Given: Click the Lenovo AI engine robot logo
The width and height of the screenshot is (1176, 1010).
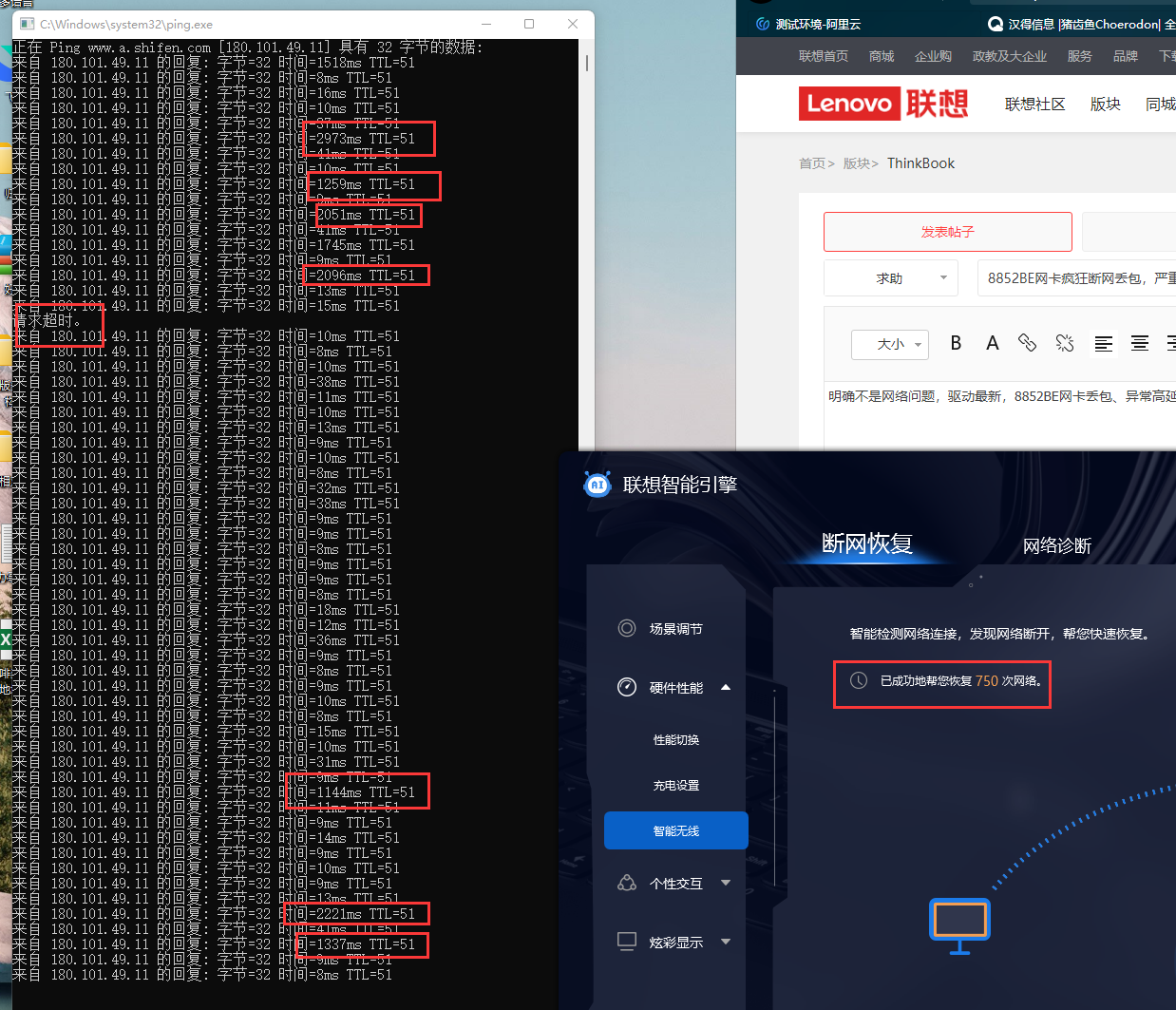Looking at the screenshot, I should [597, 485].
